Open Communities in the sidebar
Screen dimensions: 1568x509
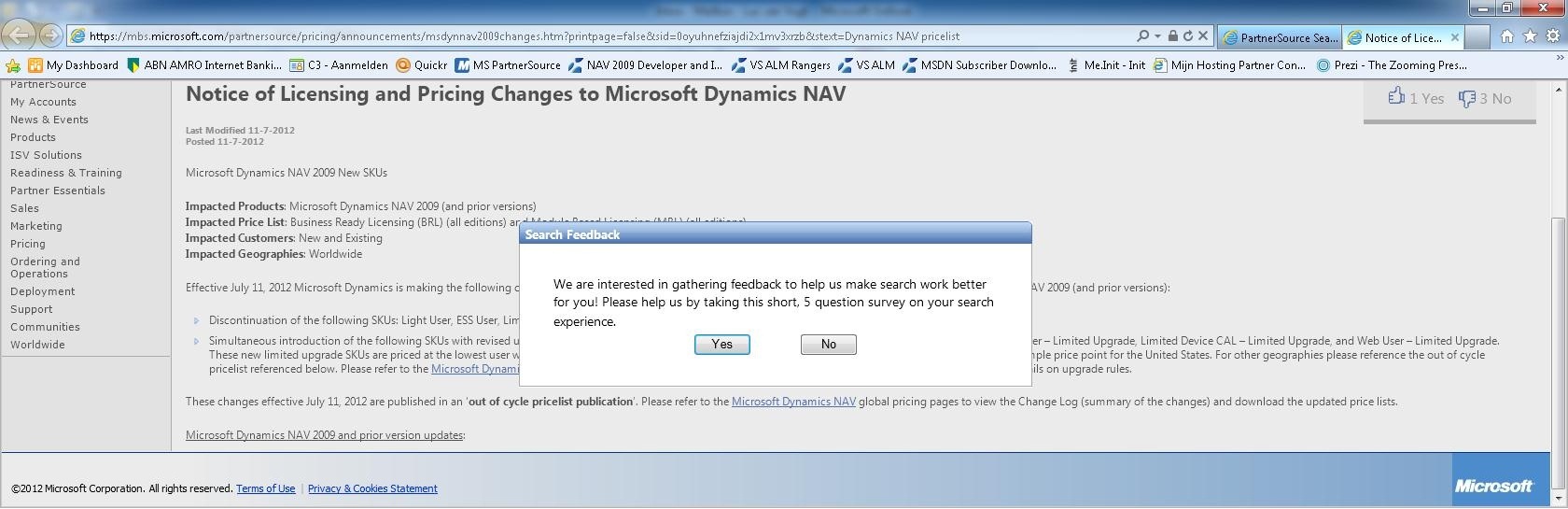pyautogui.click(x=45, y=327)
